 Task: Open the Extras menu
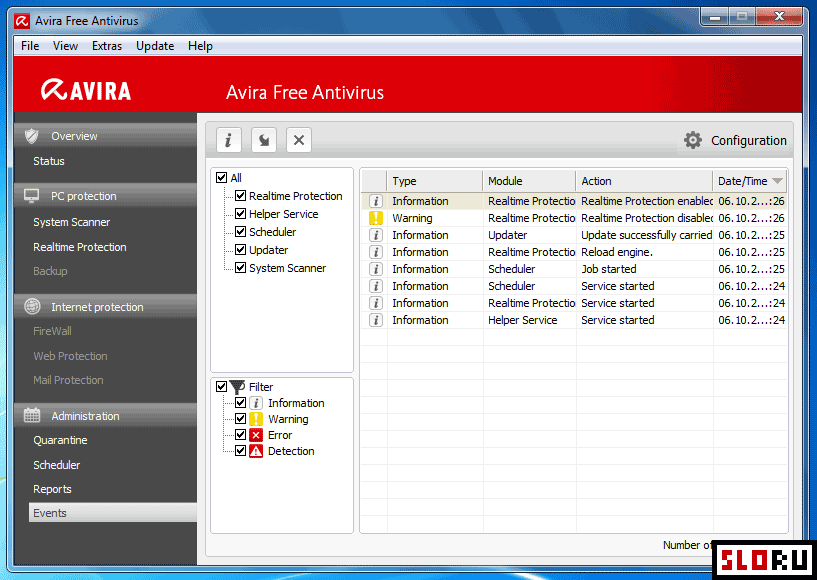click(107, 46)
